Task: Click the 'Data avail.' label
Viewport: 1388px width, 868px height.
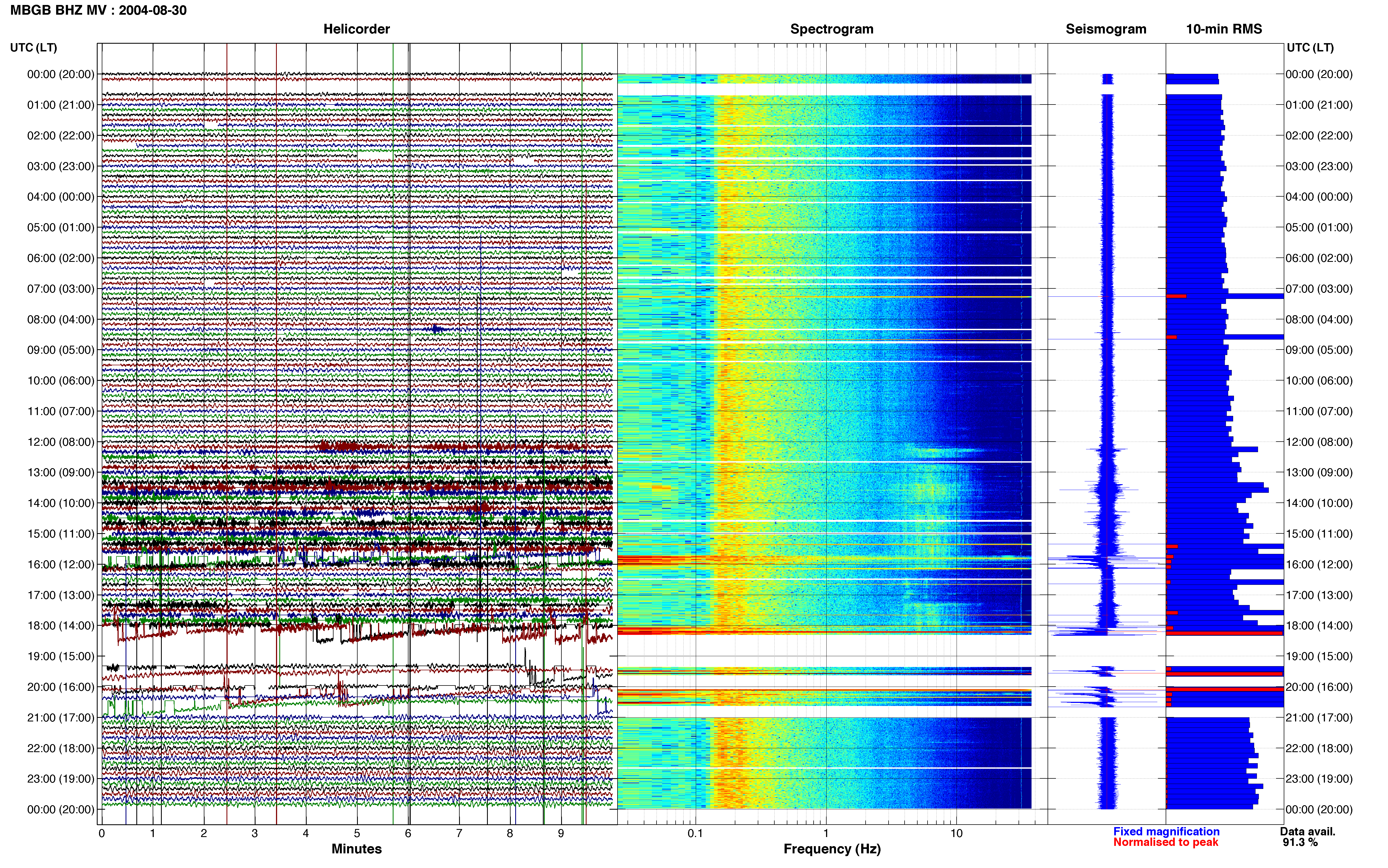Action: pyautogui.click(x=1308, y=831)
